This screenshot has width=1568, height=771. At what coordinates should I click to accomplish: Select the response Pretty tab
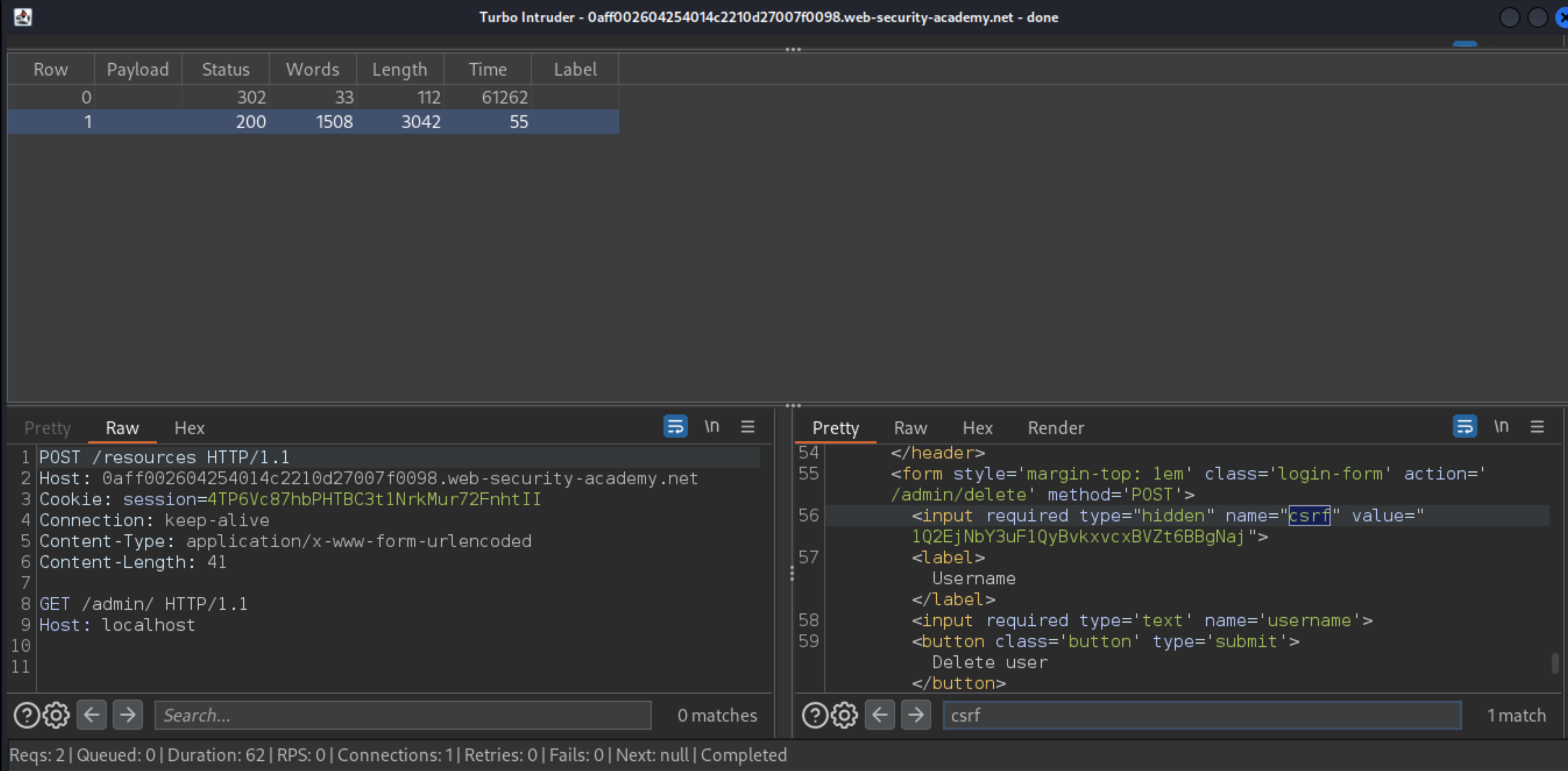point(835,428)
